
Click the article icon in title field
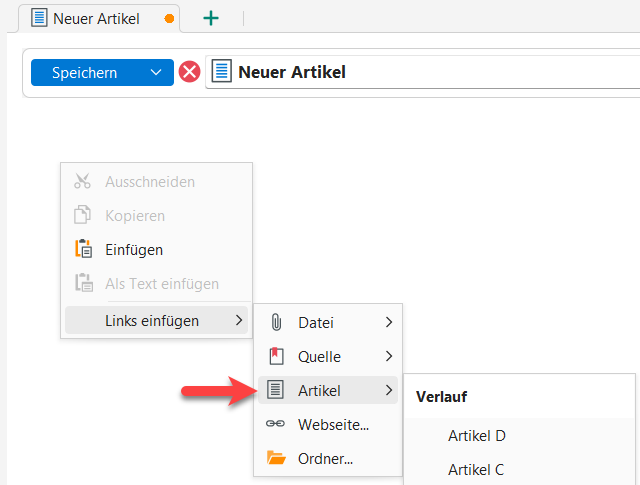click(x=221, y=72)
